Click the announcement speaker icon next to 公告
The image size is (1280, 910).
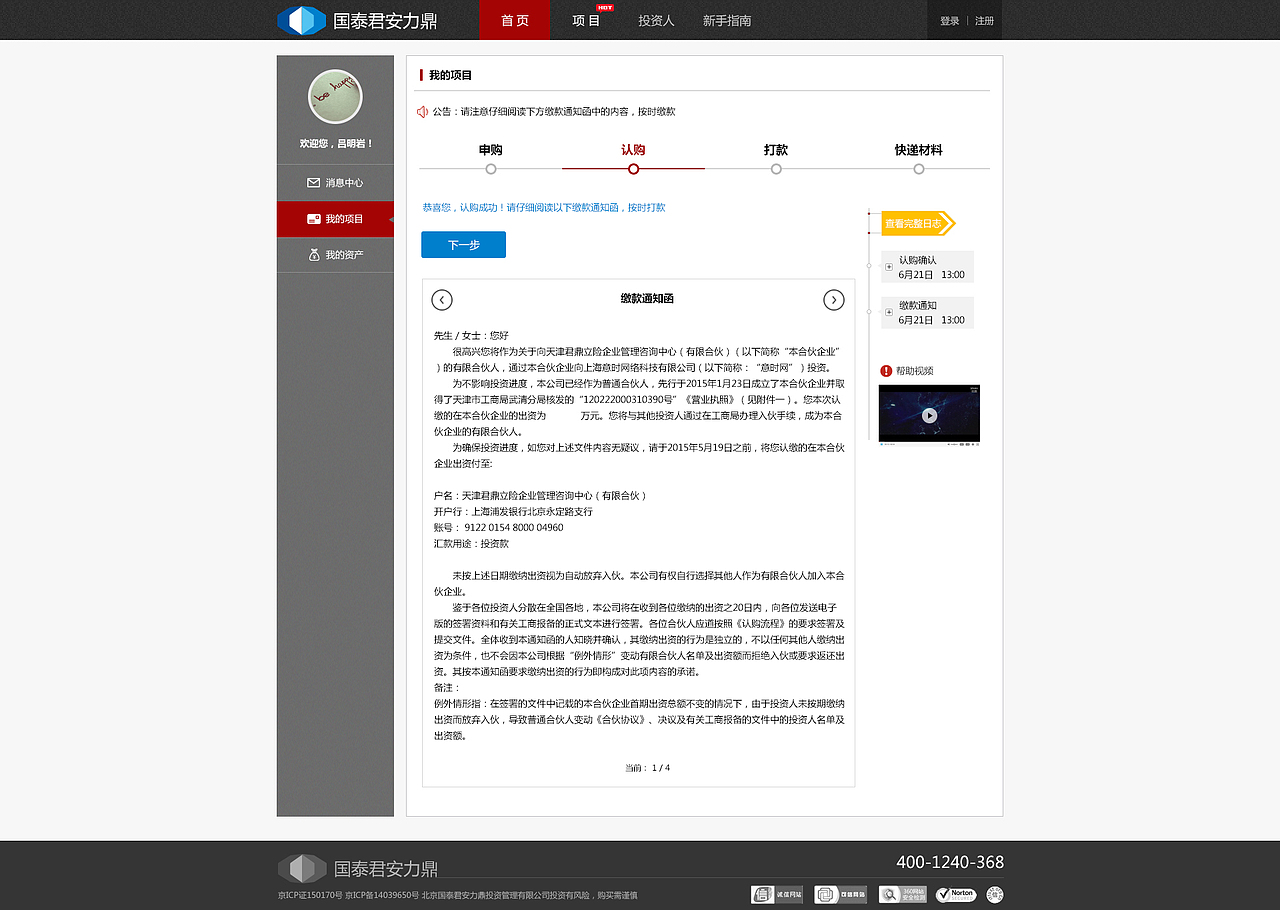click(x=422, y=111)
